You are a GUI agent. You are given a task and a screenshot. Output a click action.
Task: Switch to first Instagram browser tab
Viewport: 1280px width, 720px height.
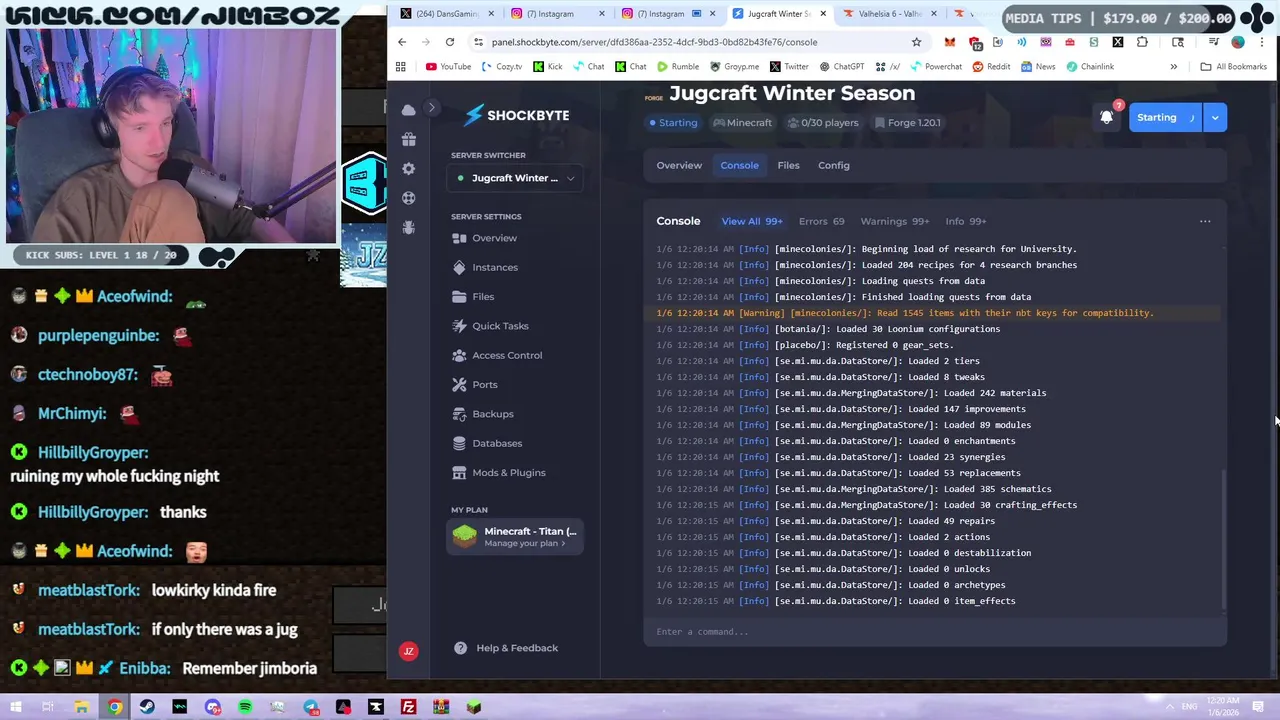[x=555, y=14]
